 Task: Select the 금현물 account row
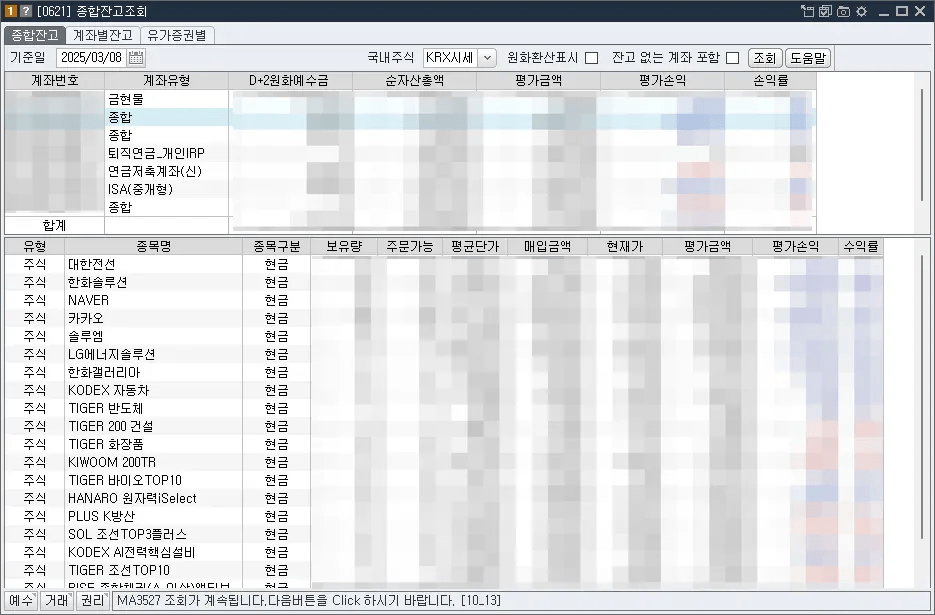coord(410,100)
